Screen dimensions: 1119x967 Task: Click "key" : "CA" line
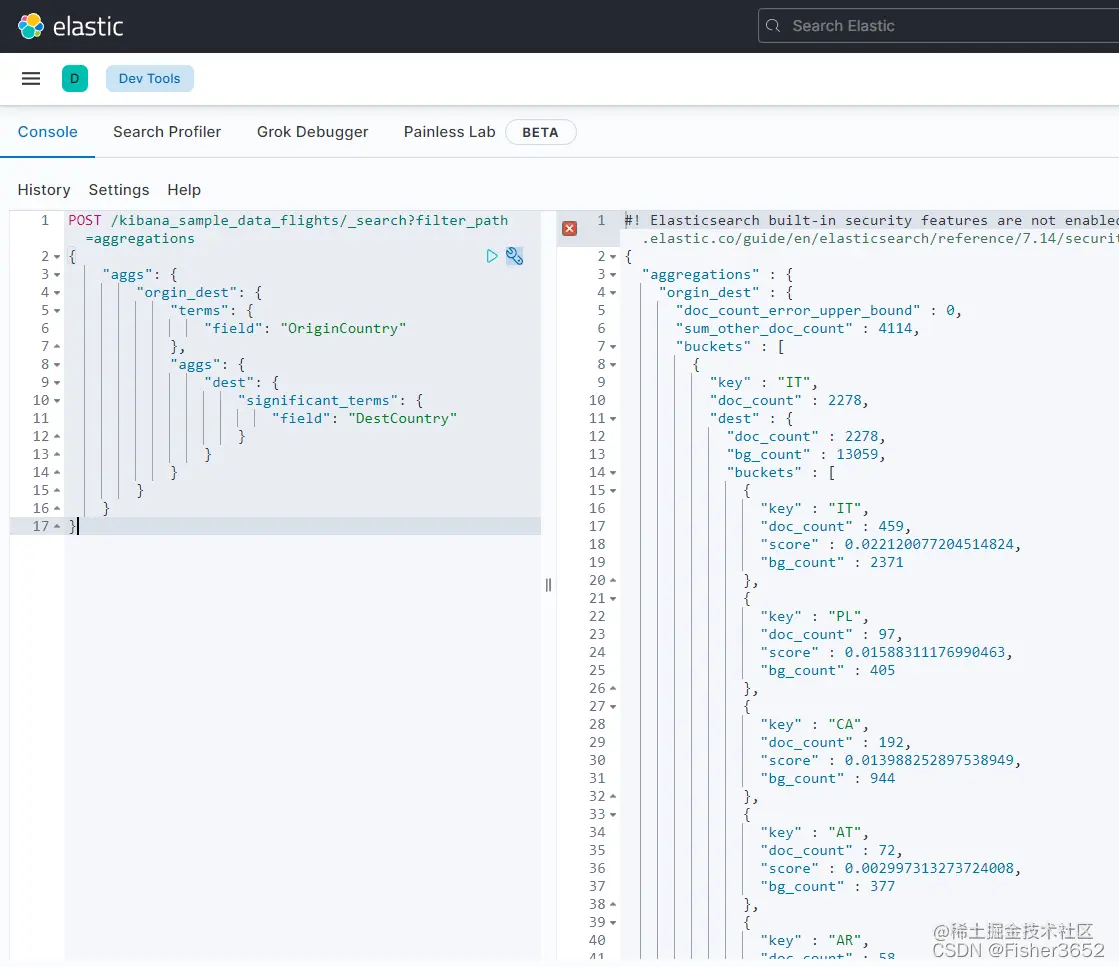point(814,724)
